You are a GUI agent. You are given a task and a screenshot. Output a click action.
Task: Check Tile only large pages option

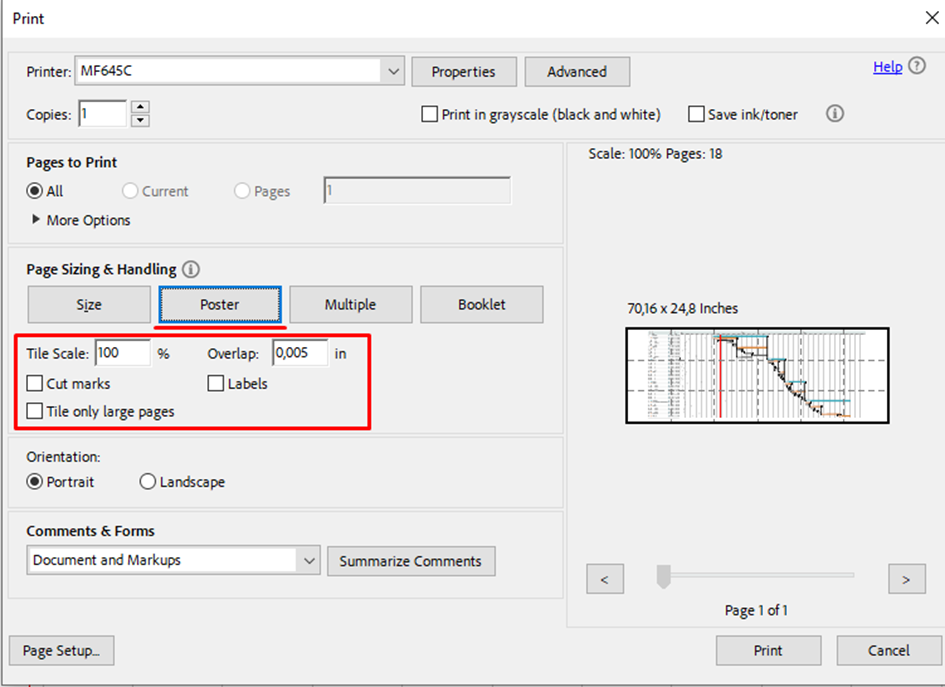point(35,411)
